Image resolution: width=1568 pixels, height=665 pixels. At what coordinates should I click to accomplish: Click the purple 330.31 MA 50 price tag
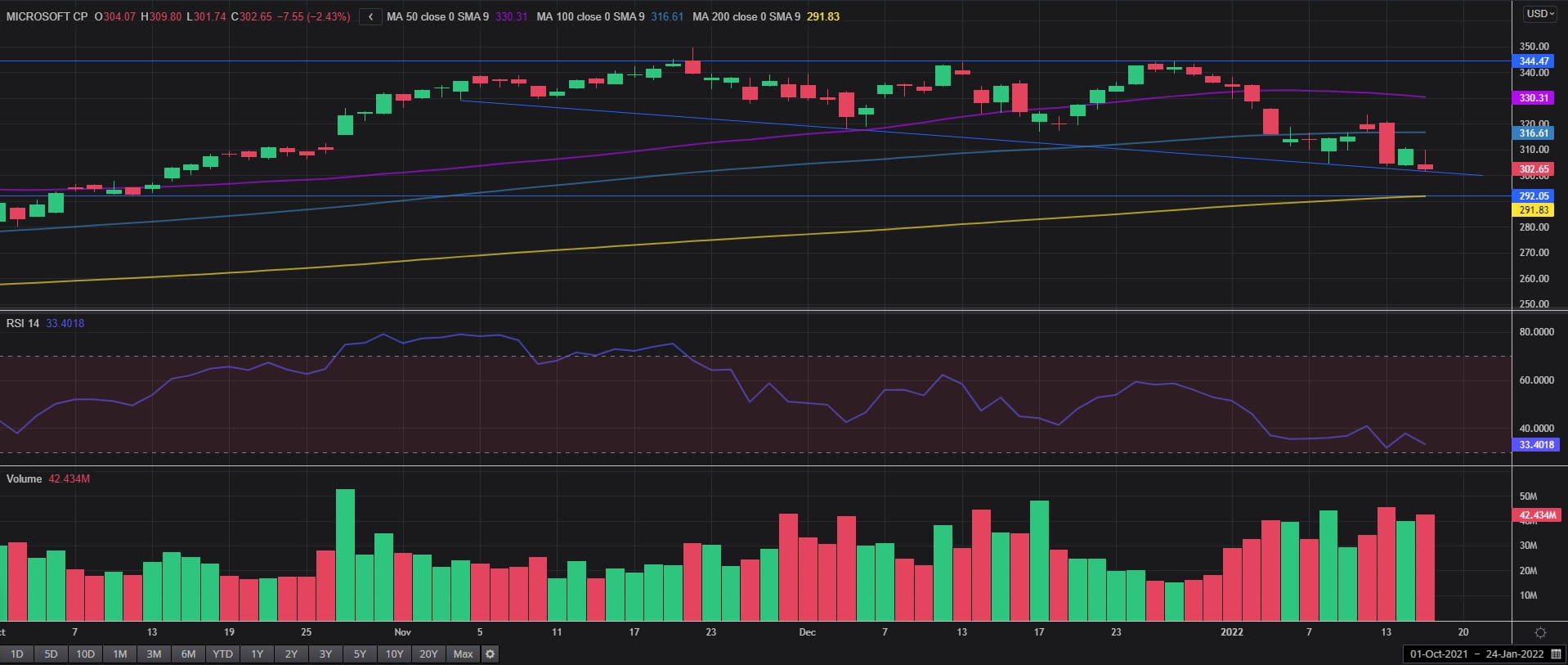point(1534,98)
